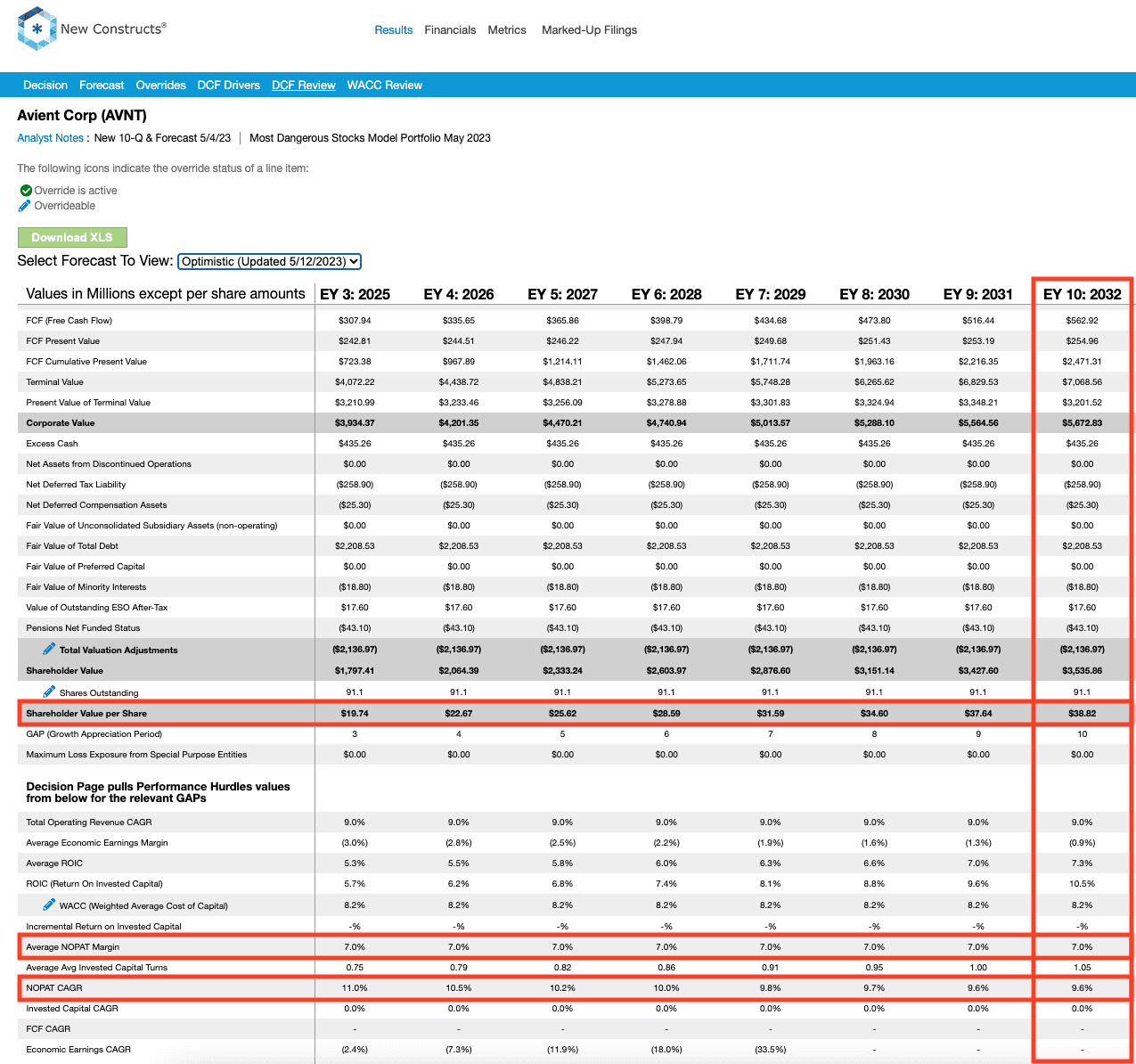Click the pencil icon beside WACC row

click(49, 904)
